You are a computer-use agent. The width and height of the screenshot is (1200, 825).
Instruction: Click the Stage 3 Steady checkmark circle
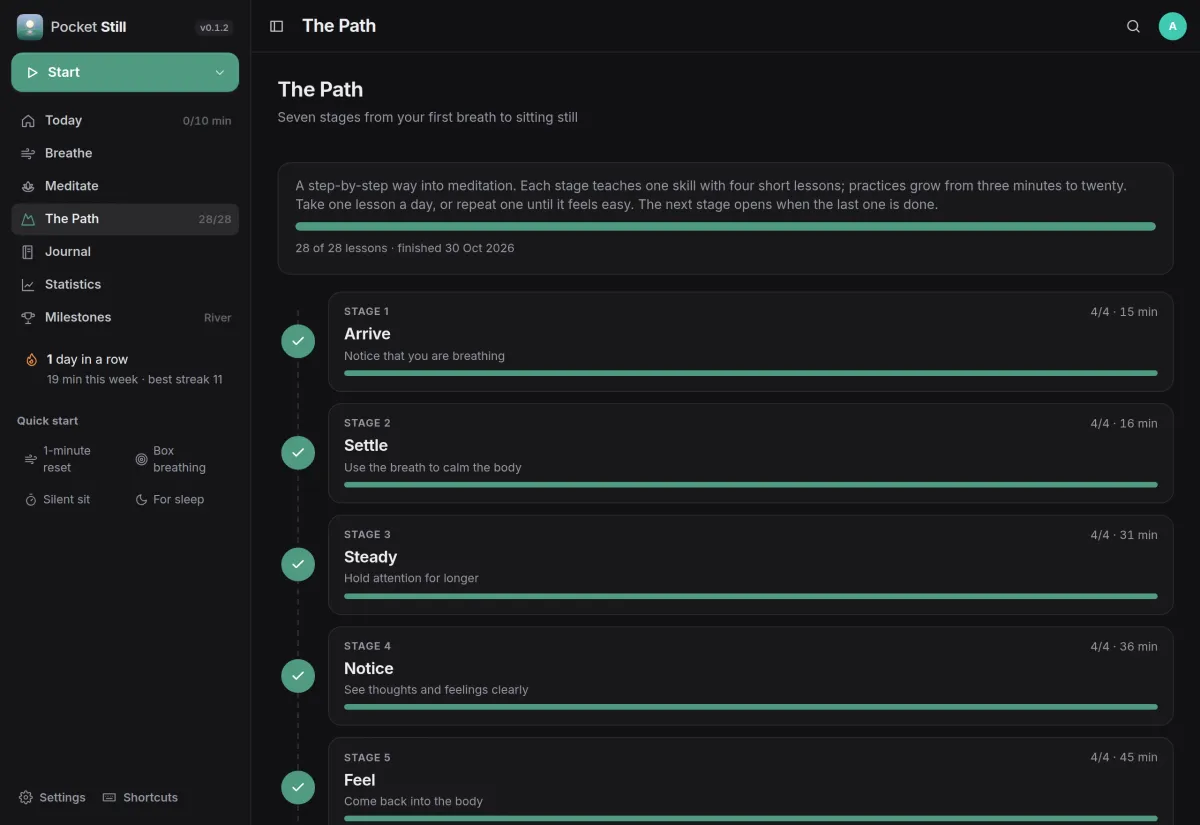298,564
